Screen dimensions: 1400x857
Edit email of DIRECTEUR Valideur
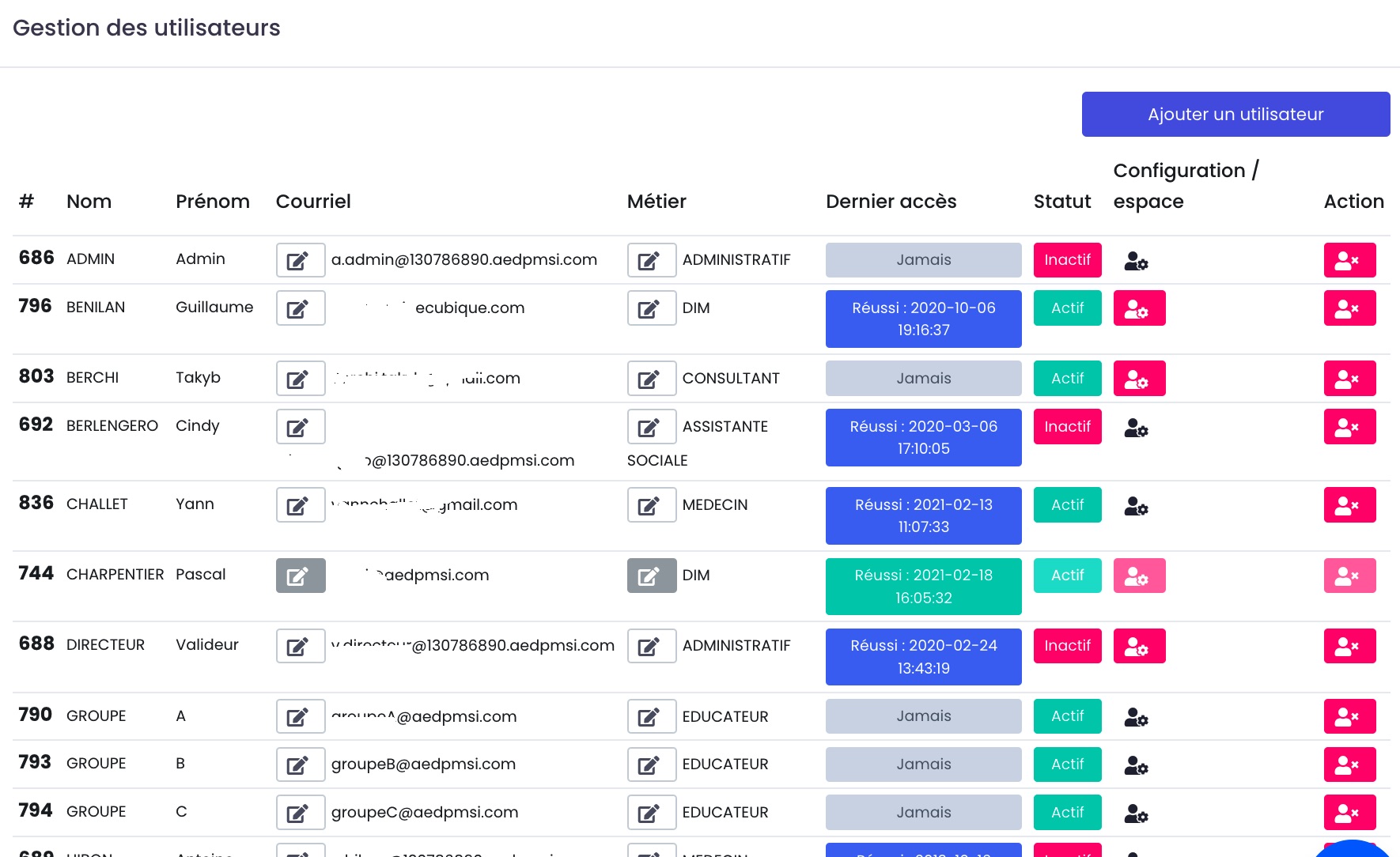(x=301, y=646)
